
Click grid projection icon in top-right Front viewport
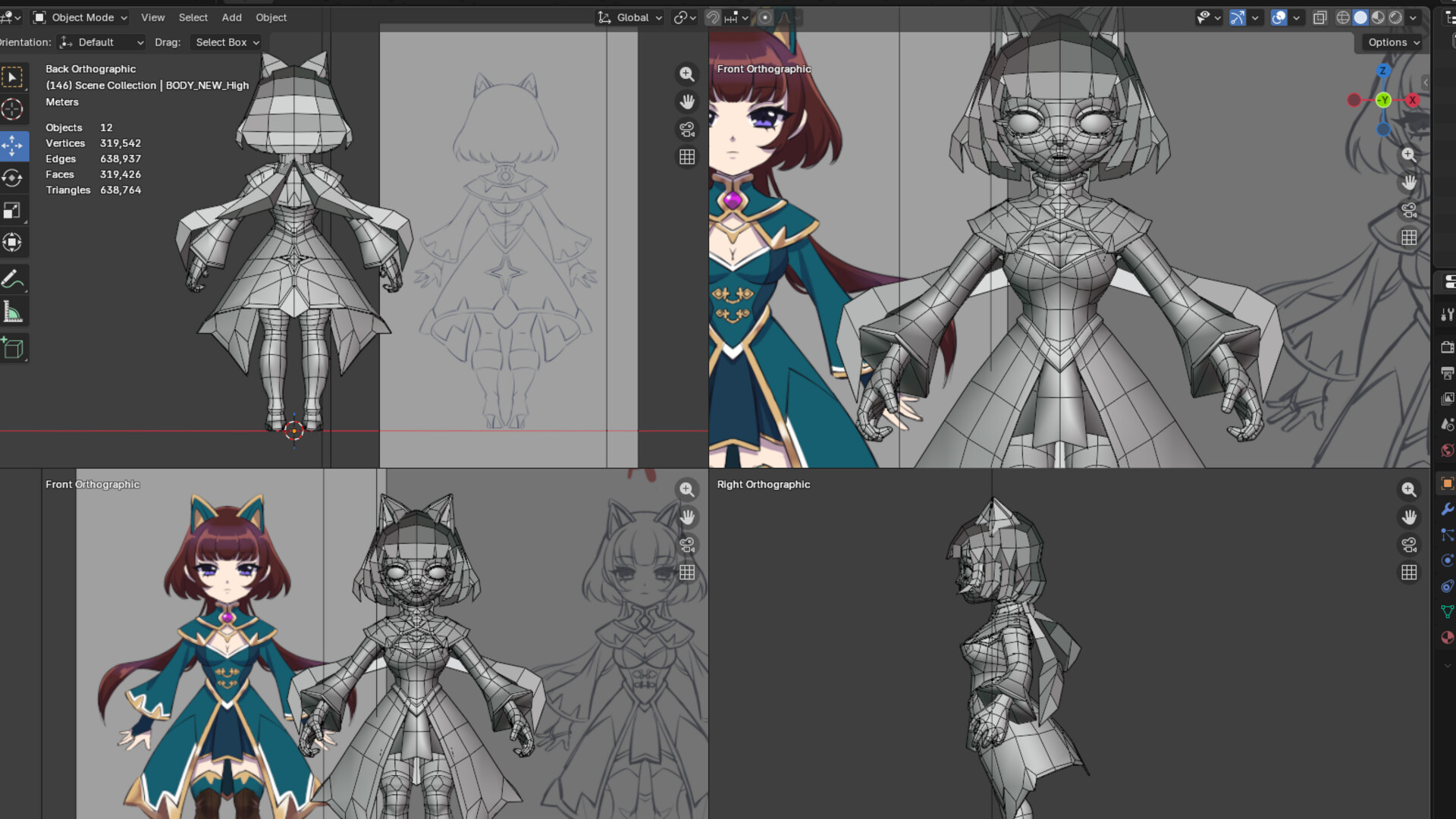pos(1409,238)
